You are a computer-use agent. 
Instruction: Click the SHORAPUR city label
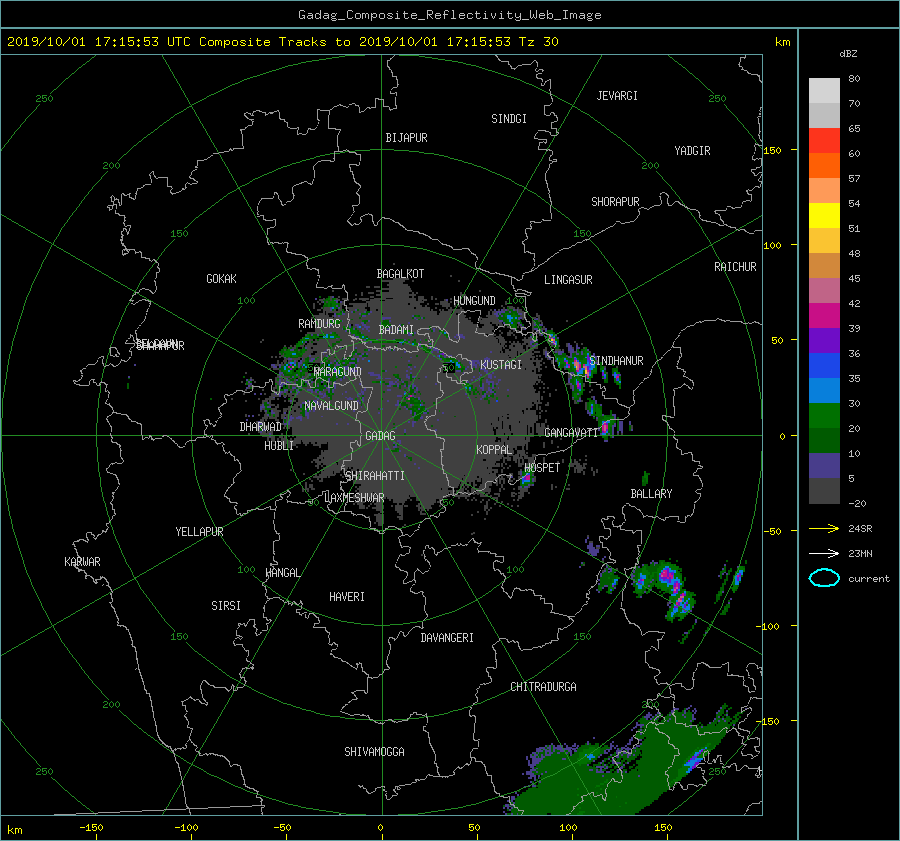pos(615,202)
